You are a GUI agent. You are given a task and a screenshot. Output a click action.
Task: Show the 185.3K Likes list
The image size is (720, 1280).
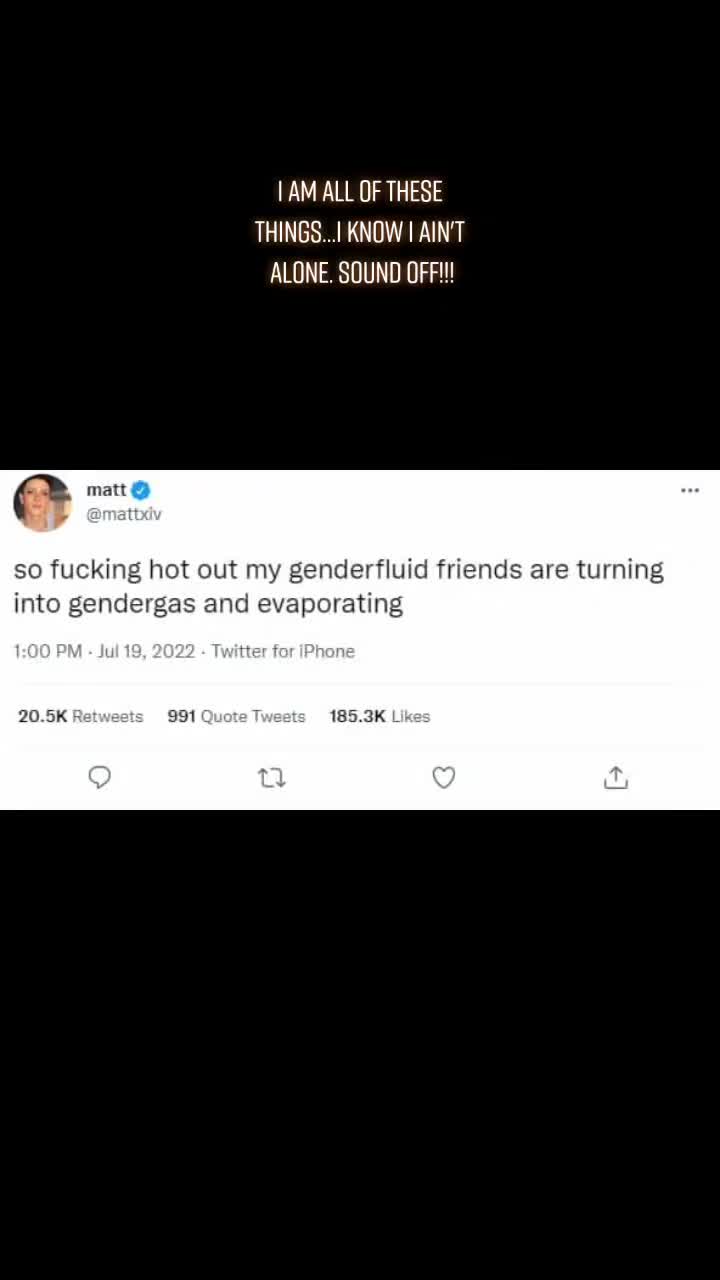(x=380, y=716)
